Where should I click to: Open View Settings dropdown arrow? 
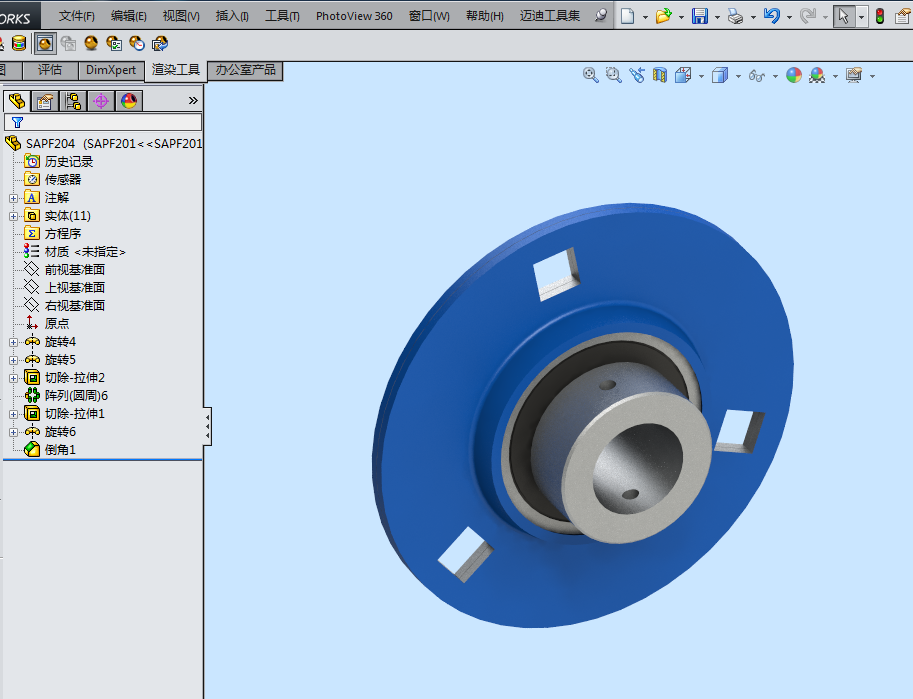pyautogui.click(x=872, y=76)
